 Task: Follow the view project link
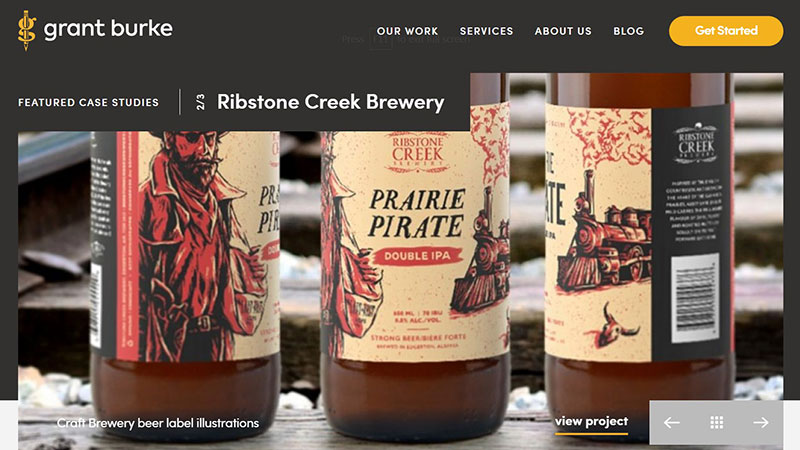coord(591,422)
